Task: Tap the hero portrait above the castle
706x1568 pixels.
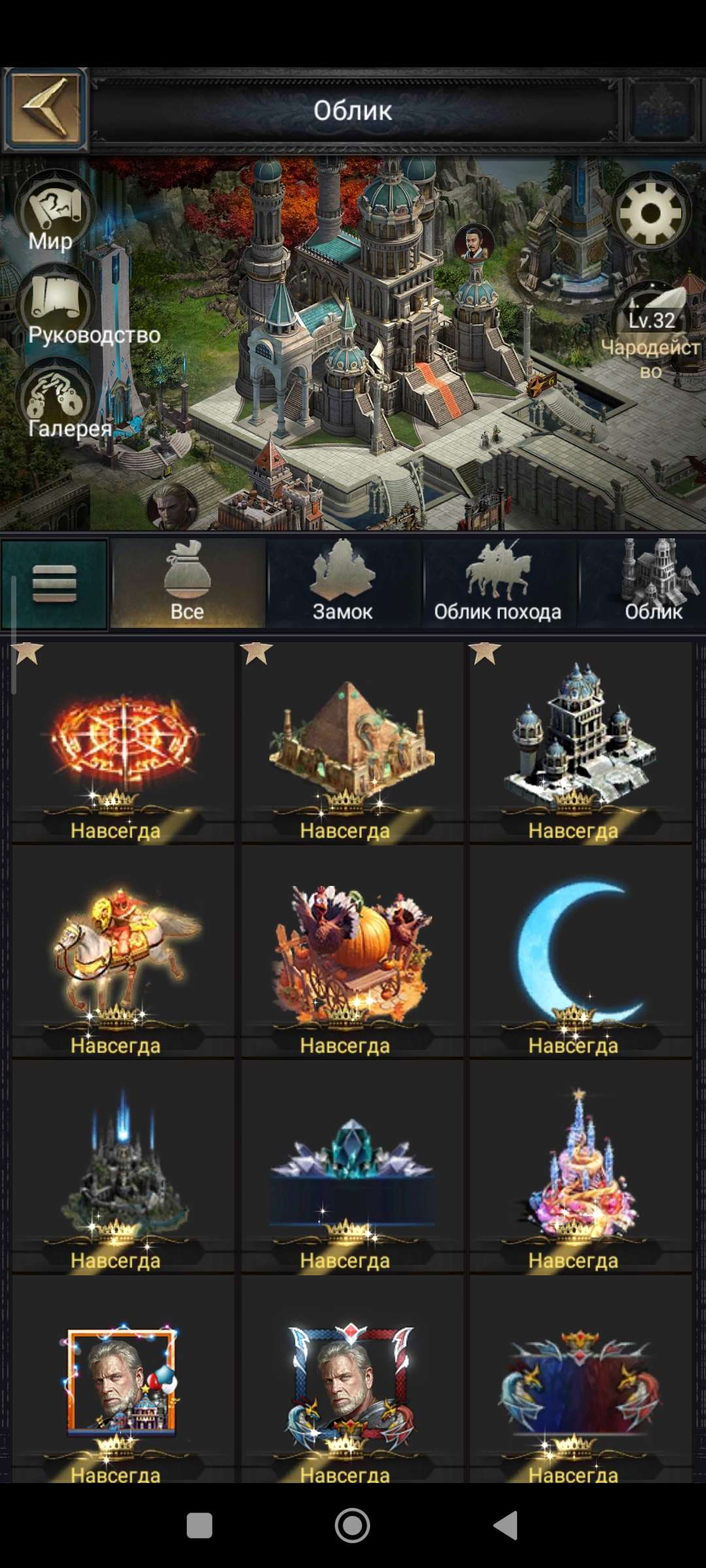Action: coord(474,242)
